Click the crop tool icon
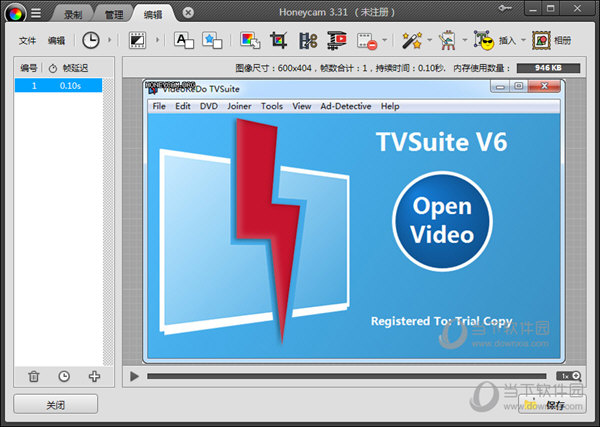 click(278, 41)
